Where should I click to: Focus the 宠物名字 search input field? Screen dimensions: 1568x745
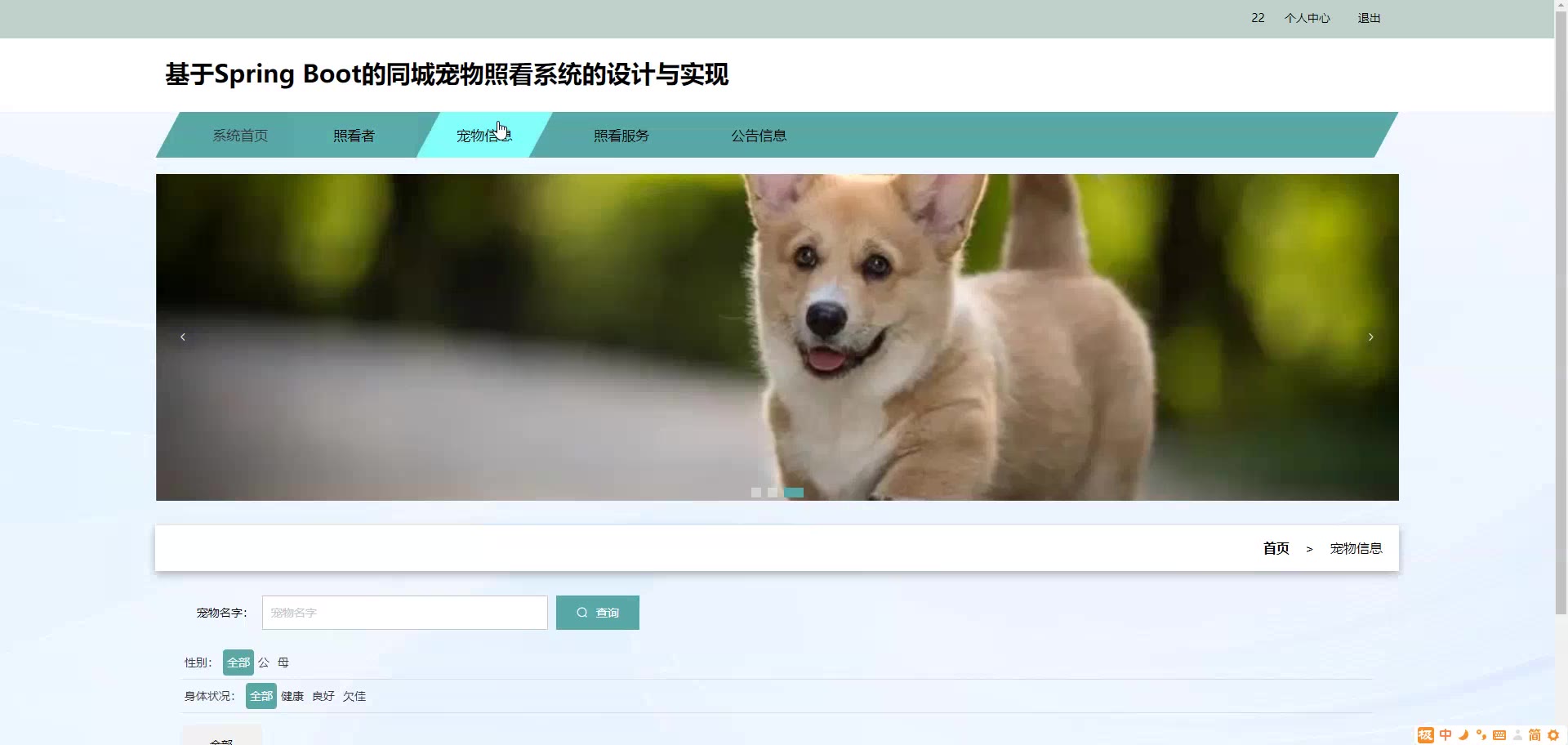point(404,613)
